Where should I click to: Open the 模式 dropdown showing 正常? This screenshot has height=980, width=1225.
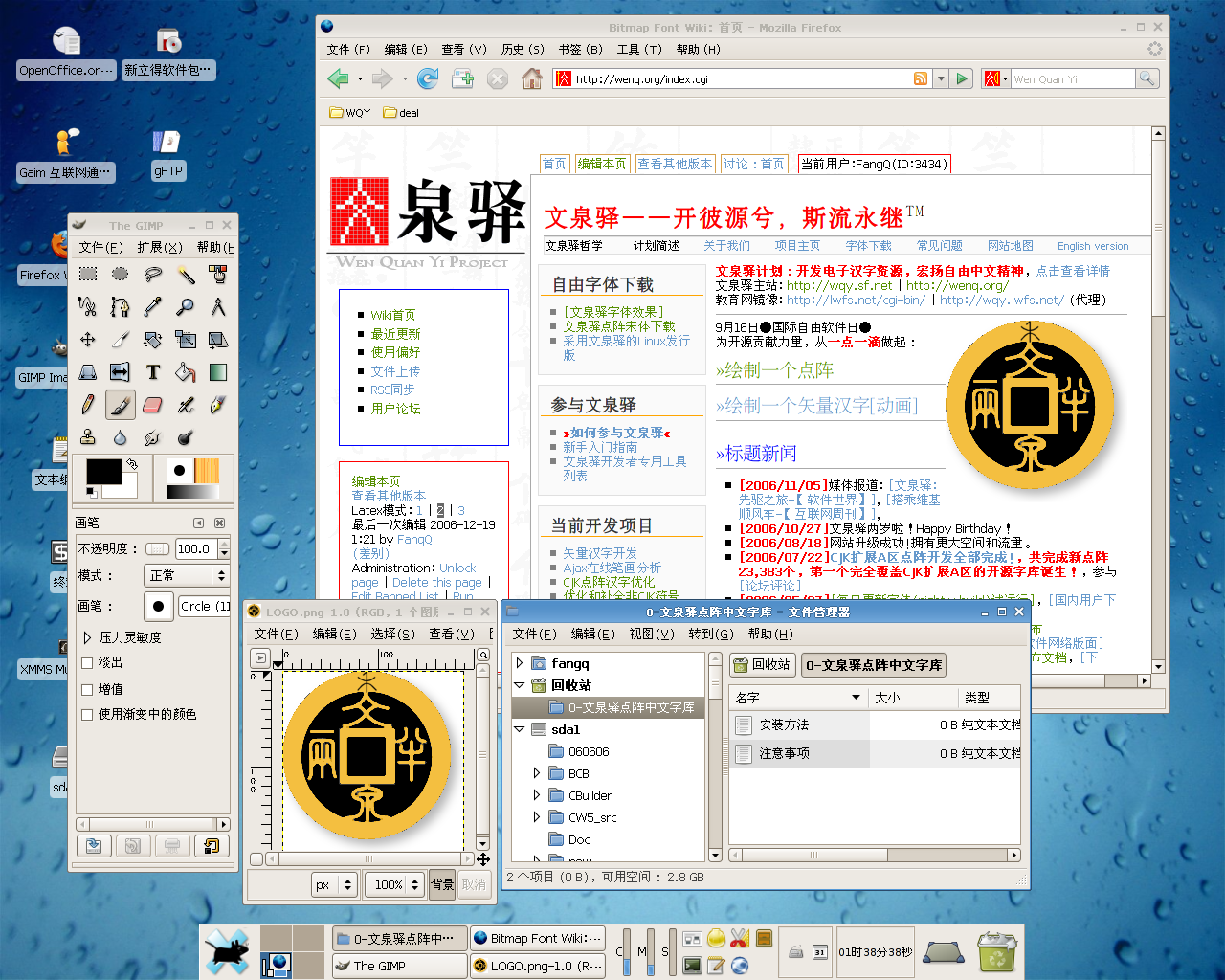(187, 575)
